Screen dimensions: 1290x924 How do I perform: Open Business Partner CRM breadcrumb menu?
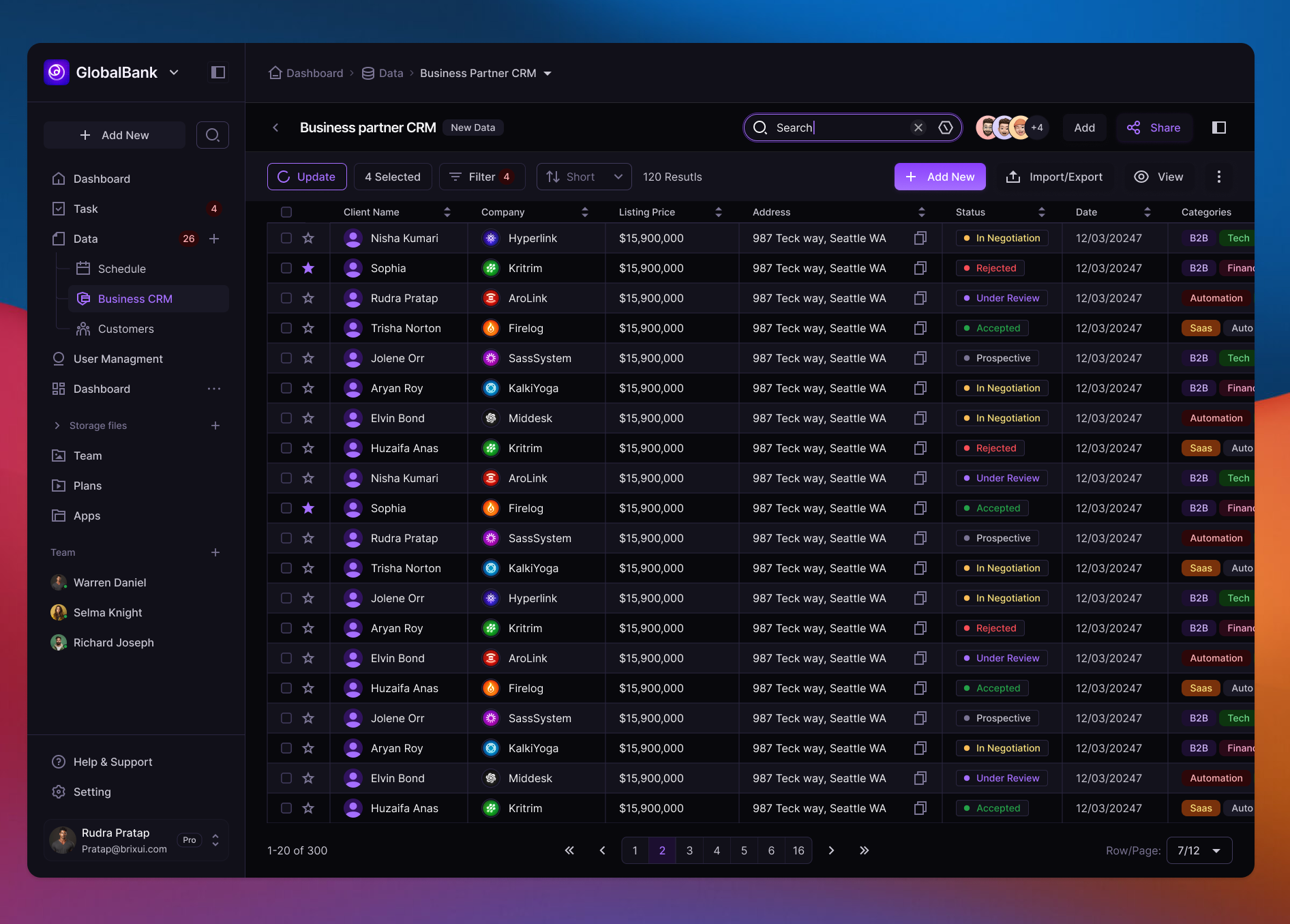548,73
